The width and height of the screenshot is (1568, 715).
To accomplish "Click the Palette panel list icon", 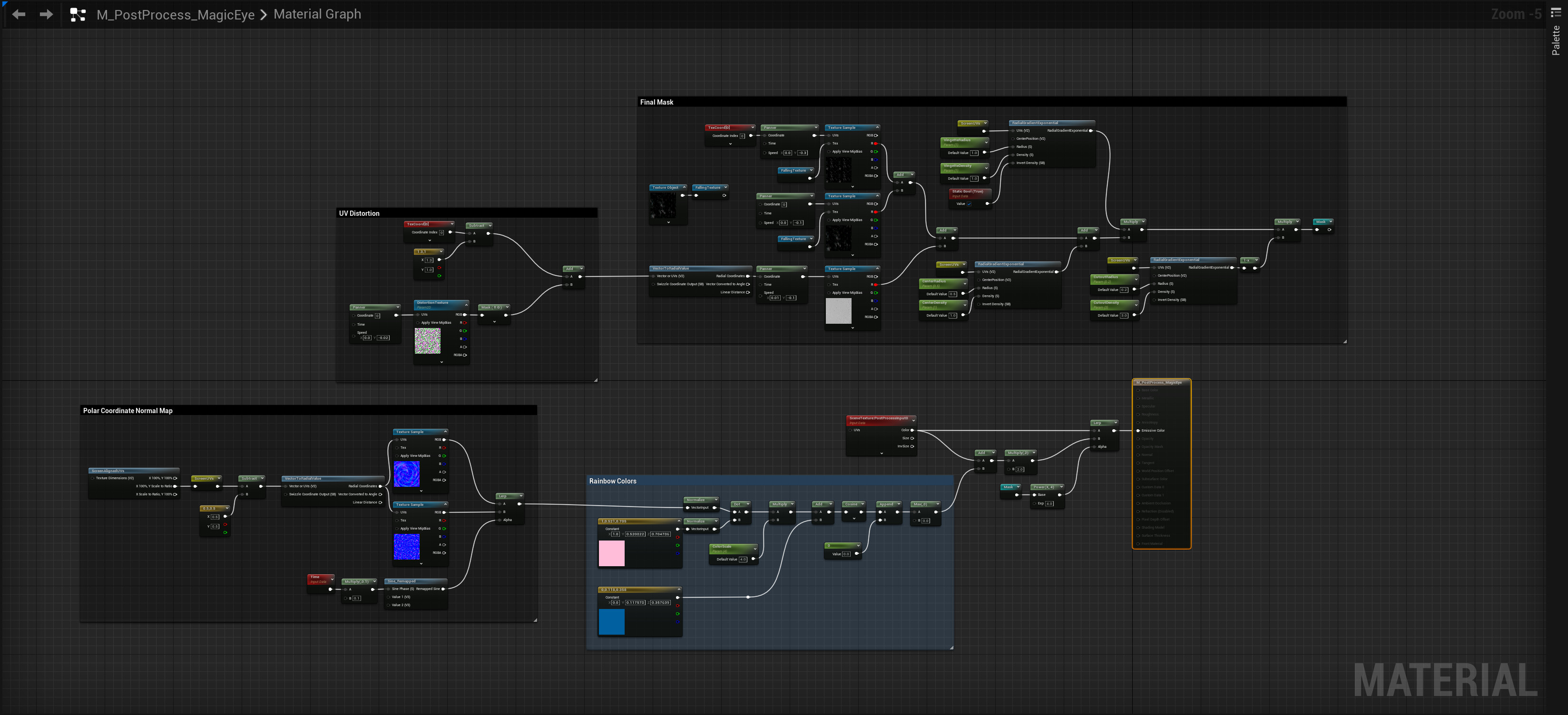I will coord(1556,13).
